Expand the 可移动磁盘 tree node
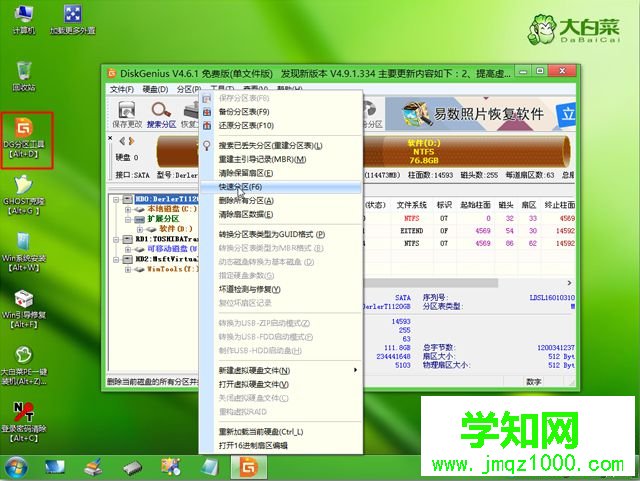This screenshot has width=640, height=481. (x=128, y=249)
